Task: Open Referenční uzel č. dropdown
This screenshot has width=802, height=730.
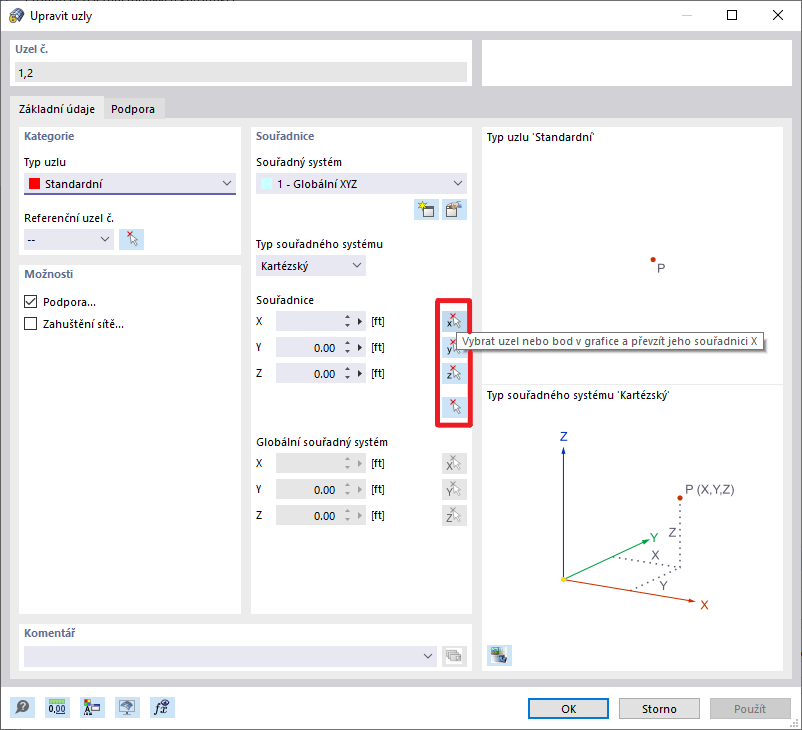Action: coord(69,239)
